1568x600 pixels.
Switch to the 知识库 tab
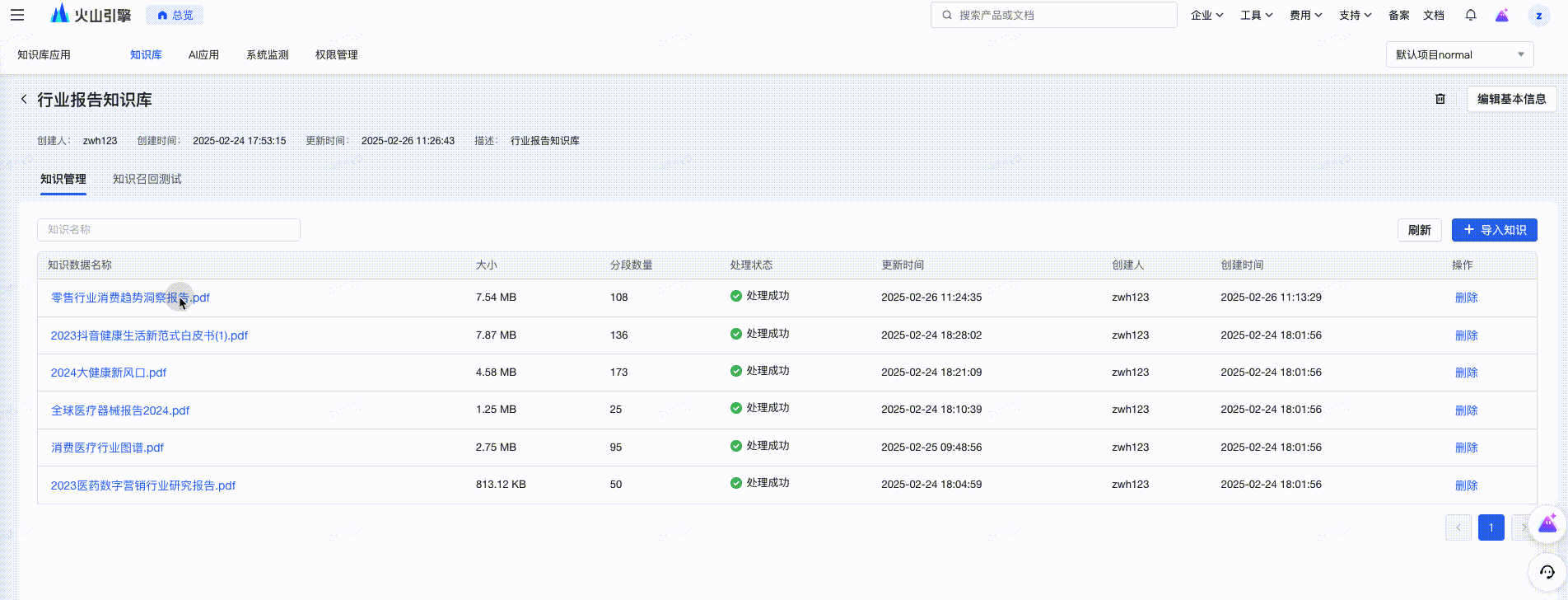146,55
